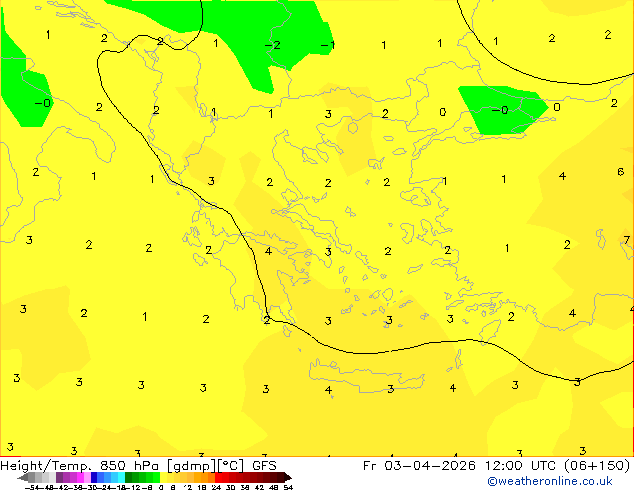634x490 pixels.
Task: Select the bright red swatch in the legend
Action: click(x=219, y=477)
